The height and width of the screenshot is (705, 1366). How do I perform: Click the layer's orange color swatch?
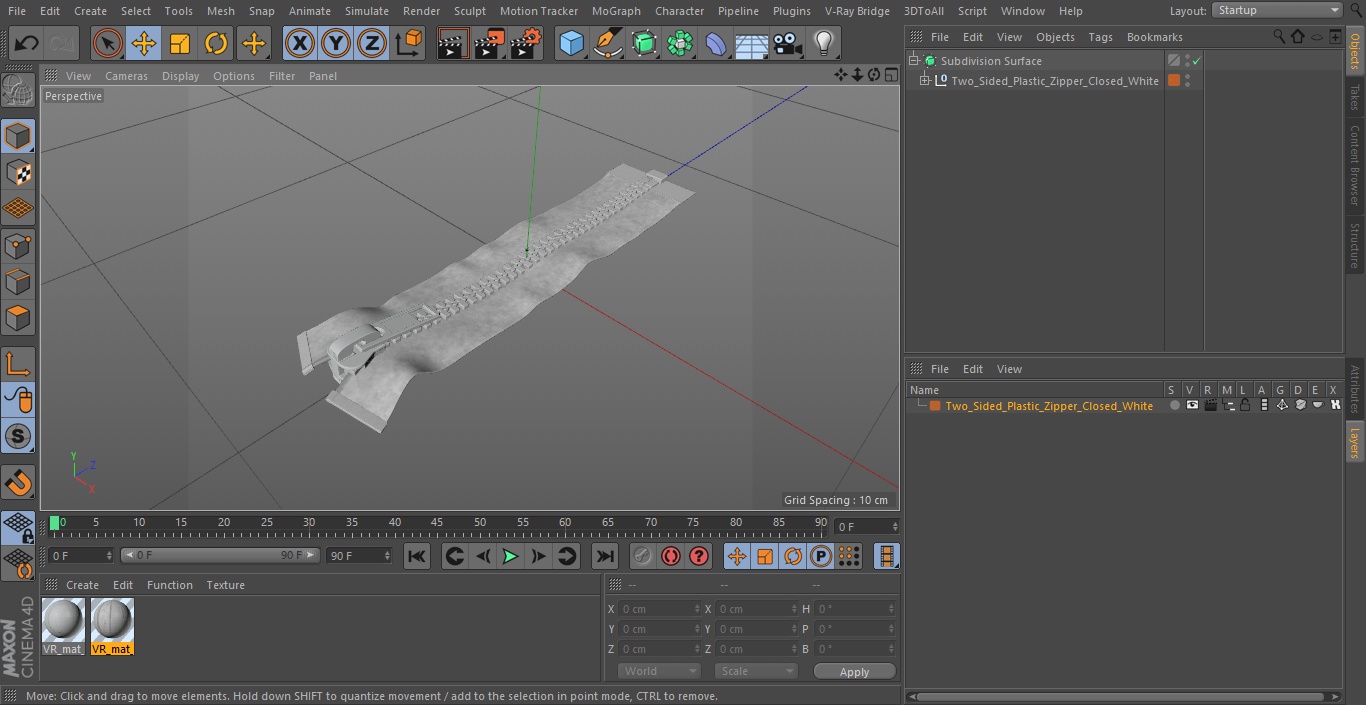point(935,406)
